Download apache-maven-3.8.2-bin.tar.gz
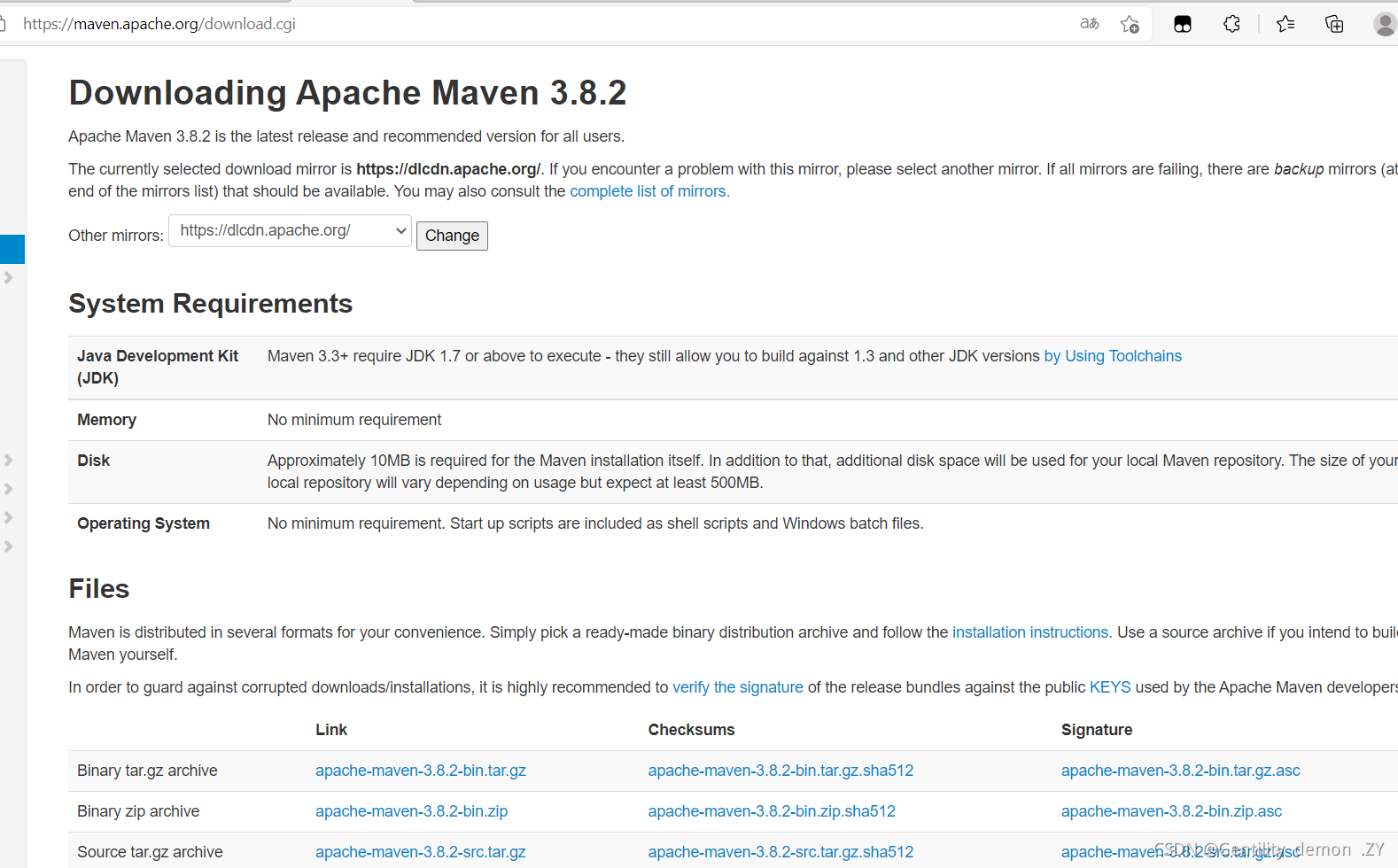This screenshot has height=868, width=1398. coord(421,771)
